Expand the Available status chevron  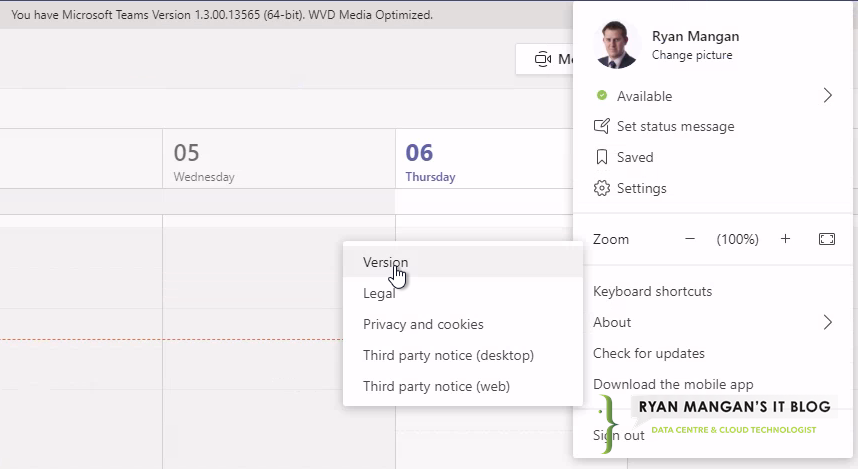click(827, 96)
